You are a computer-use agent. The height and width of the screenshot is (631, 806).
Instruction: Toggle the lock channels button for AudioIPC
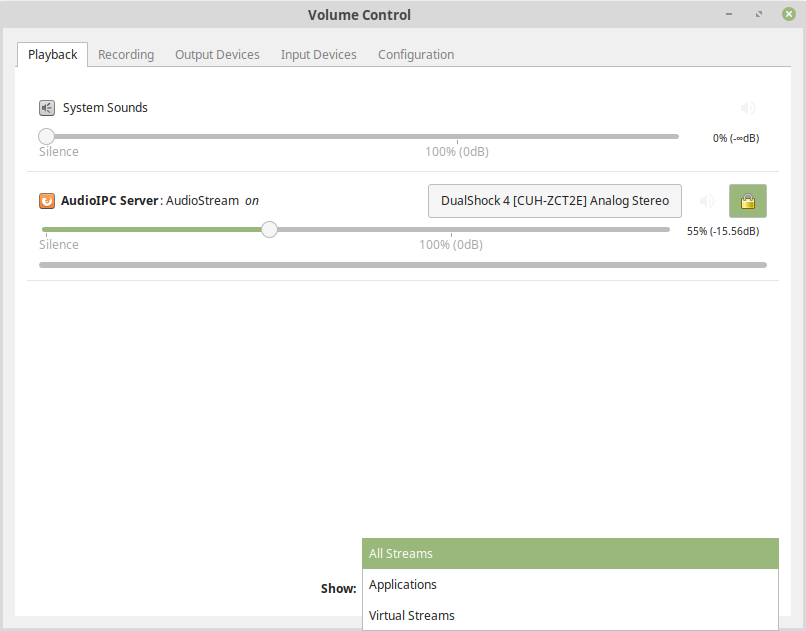coord(747,201)
